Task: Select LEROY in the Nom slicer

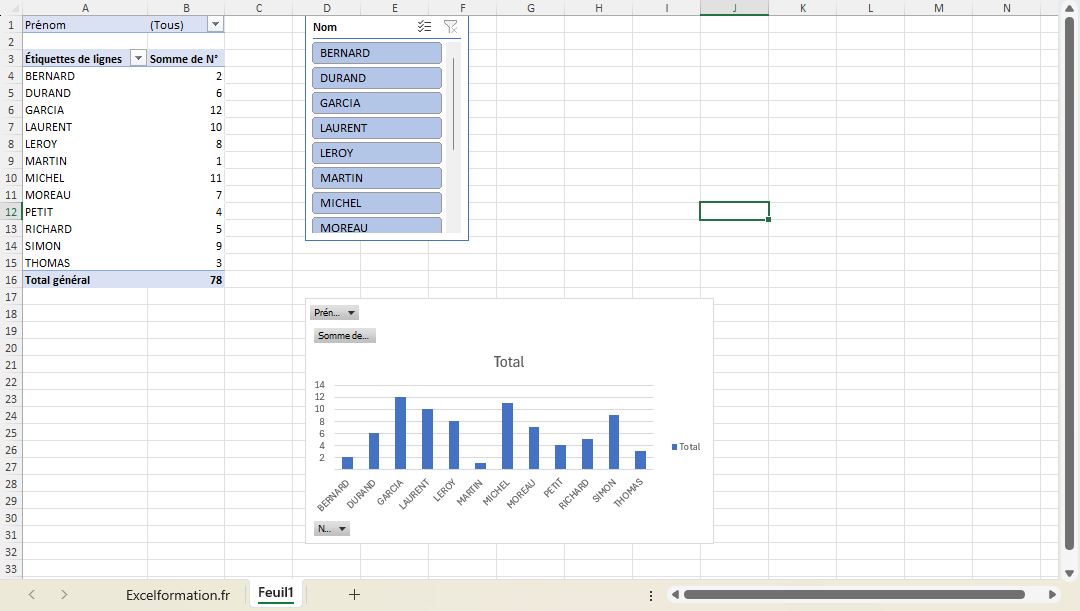Action: pyautogui.click(x=376, y=152)
